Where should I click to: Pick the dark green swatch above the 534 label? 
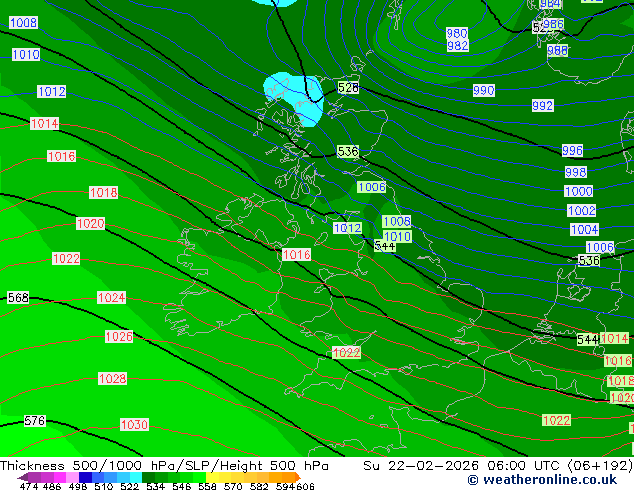(x=148, y=477)
